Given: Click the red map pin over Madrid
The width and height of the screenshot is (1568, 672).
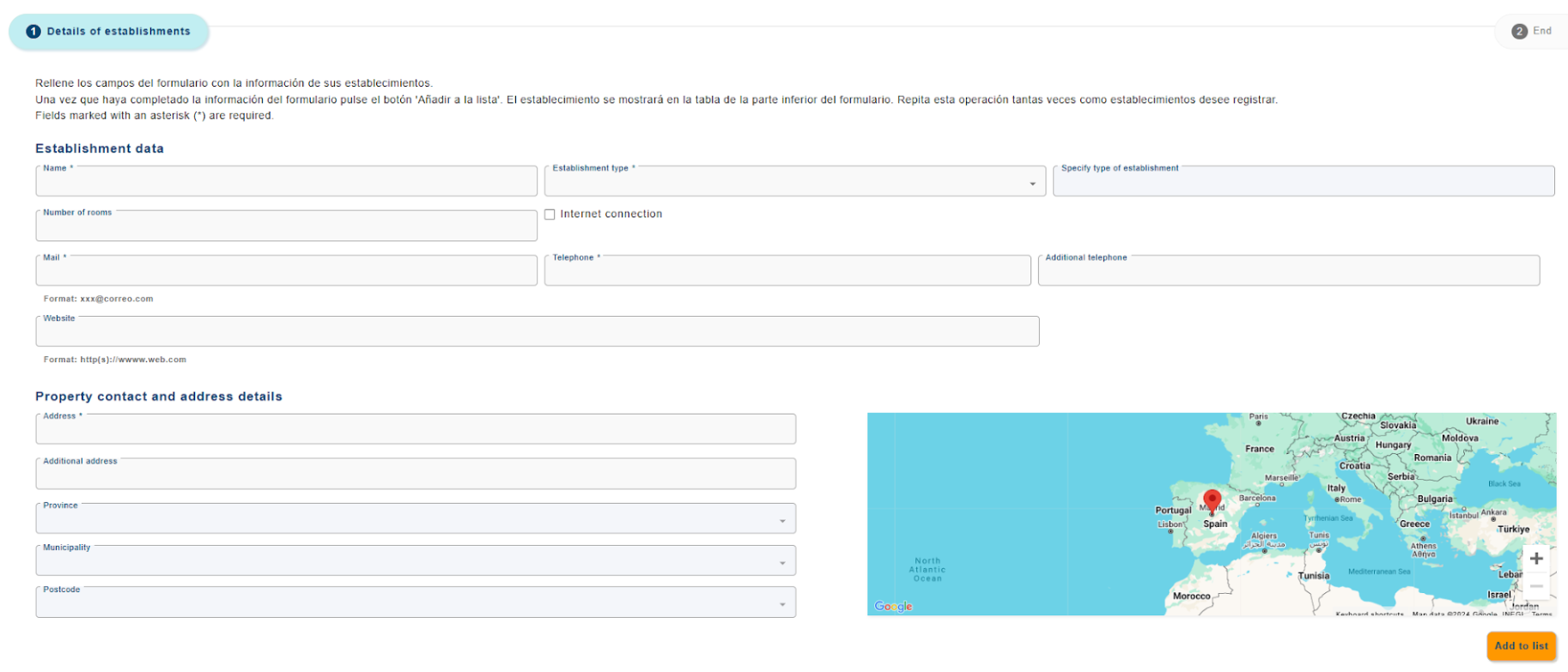Looking at the screenshot, I should [1212, 500].
